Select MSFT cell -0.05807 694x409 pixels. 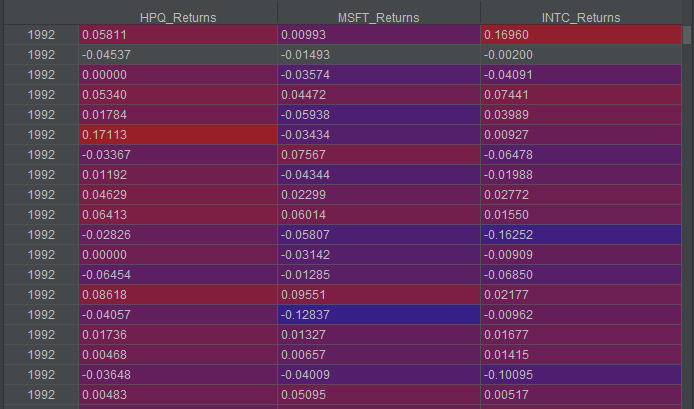379,235
